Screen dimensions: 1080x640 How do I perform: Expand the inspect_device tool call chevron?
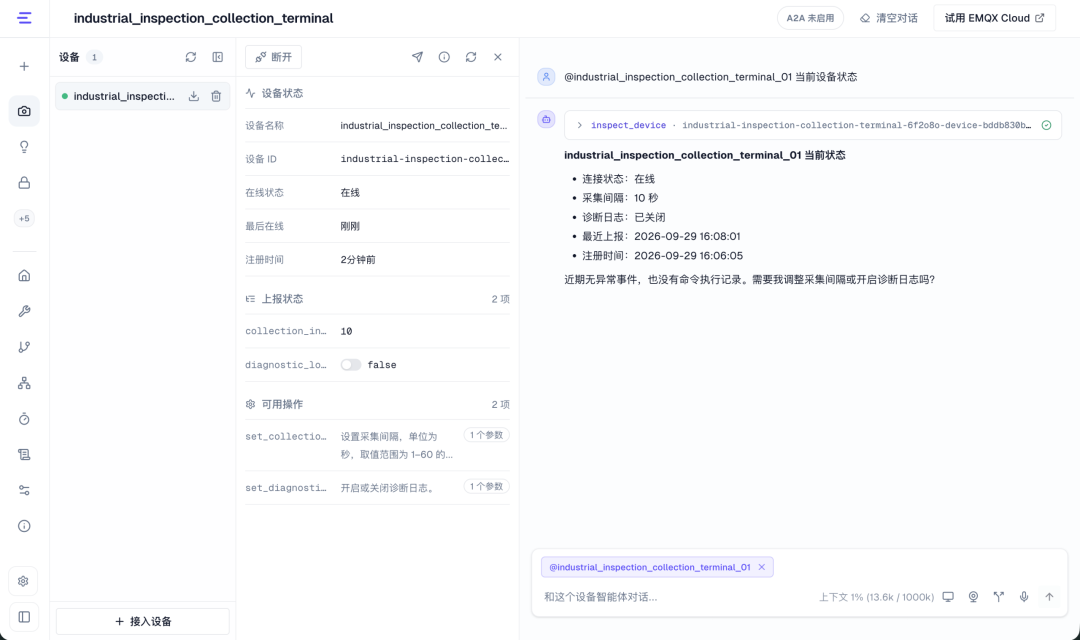pyautogui.click(x=580, y=125)
